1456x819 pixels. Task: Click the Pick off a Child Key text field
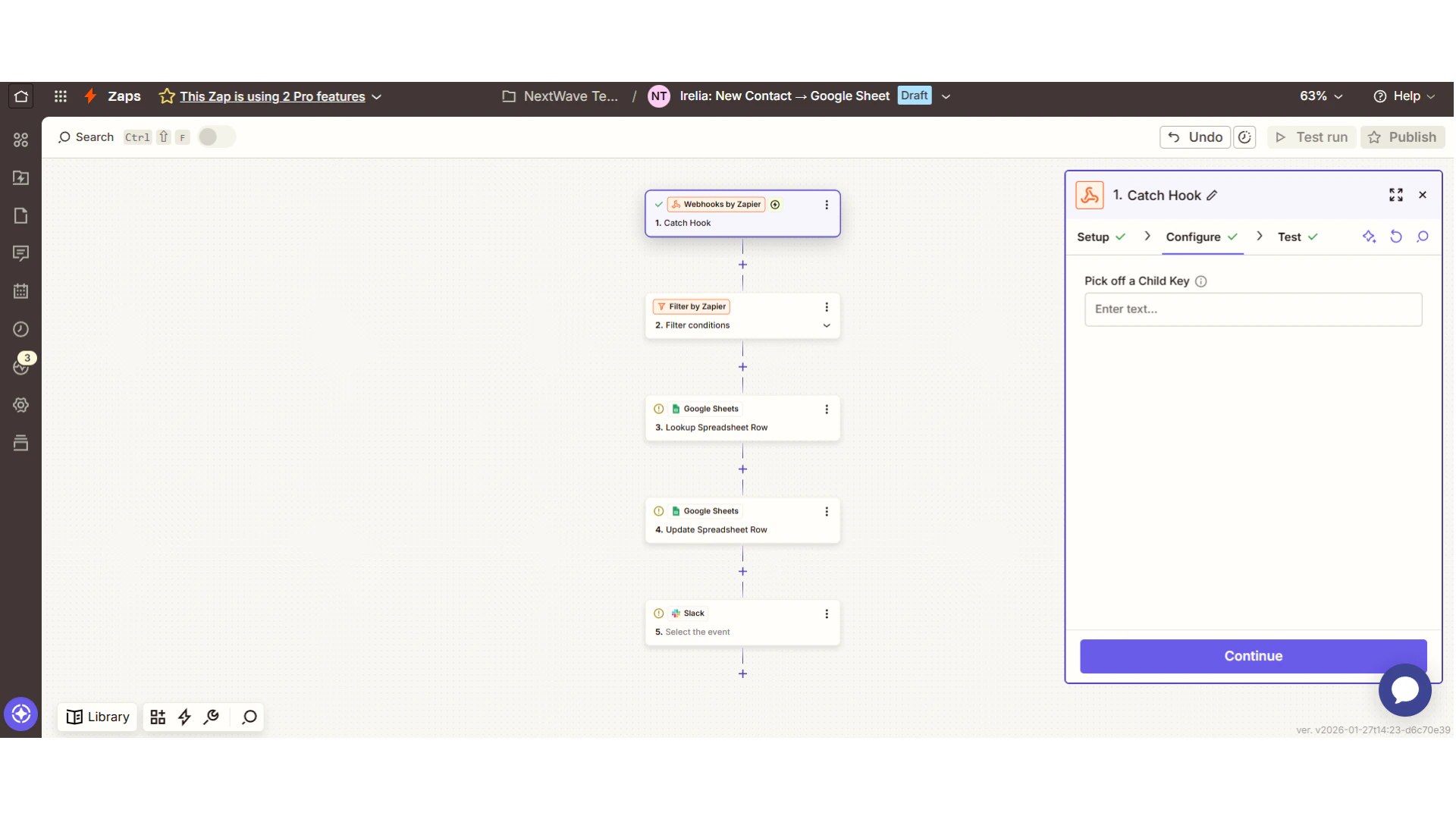pos(1253,309)
